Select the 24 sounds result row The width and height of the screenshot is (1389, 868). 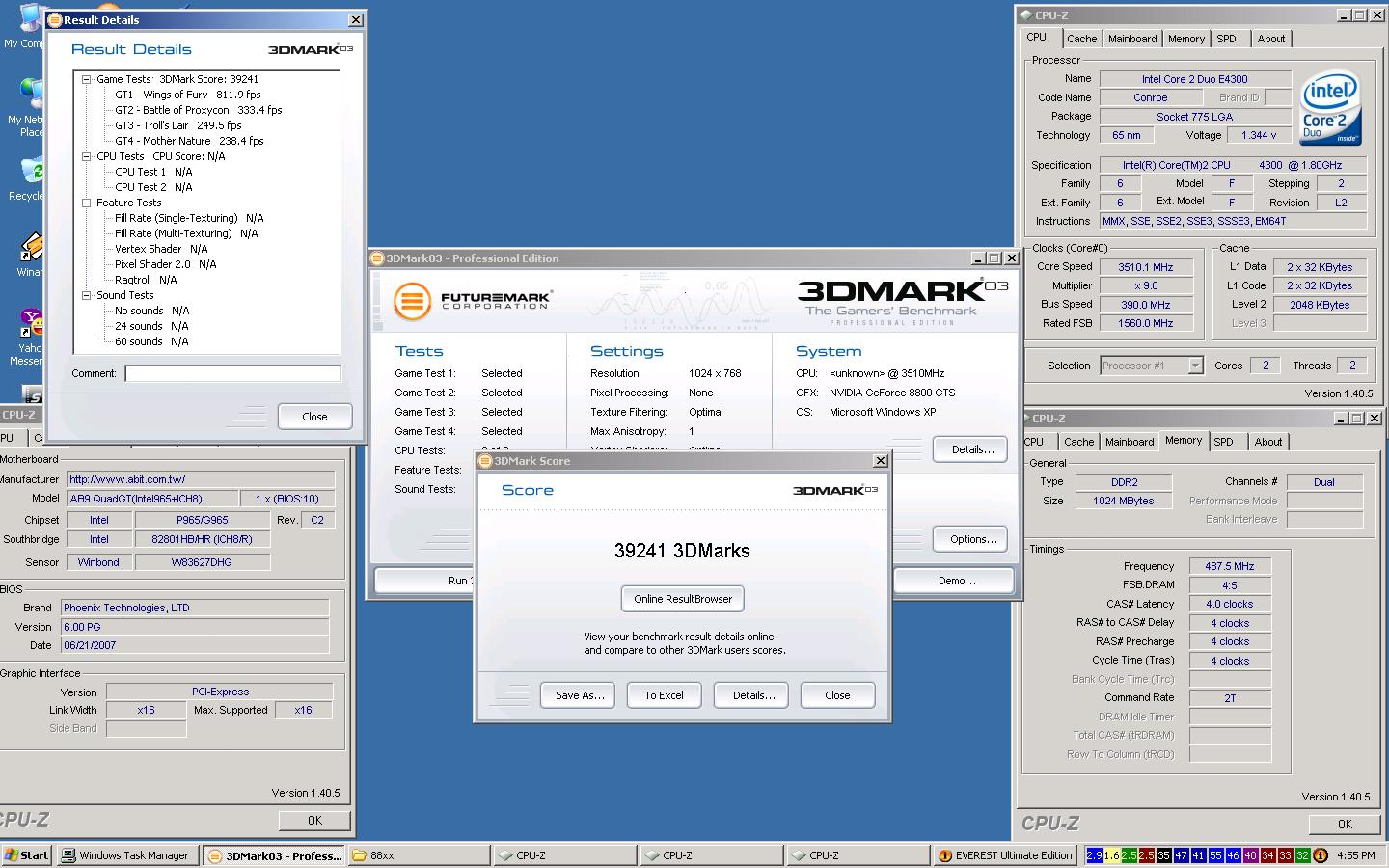(151, 326)
